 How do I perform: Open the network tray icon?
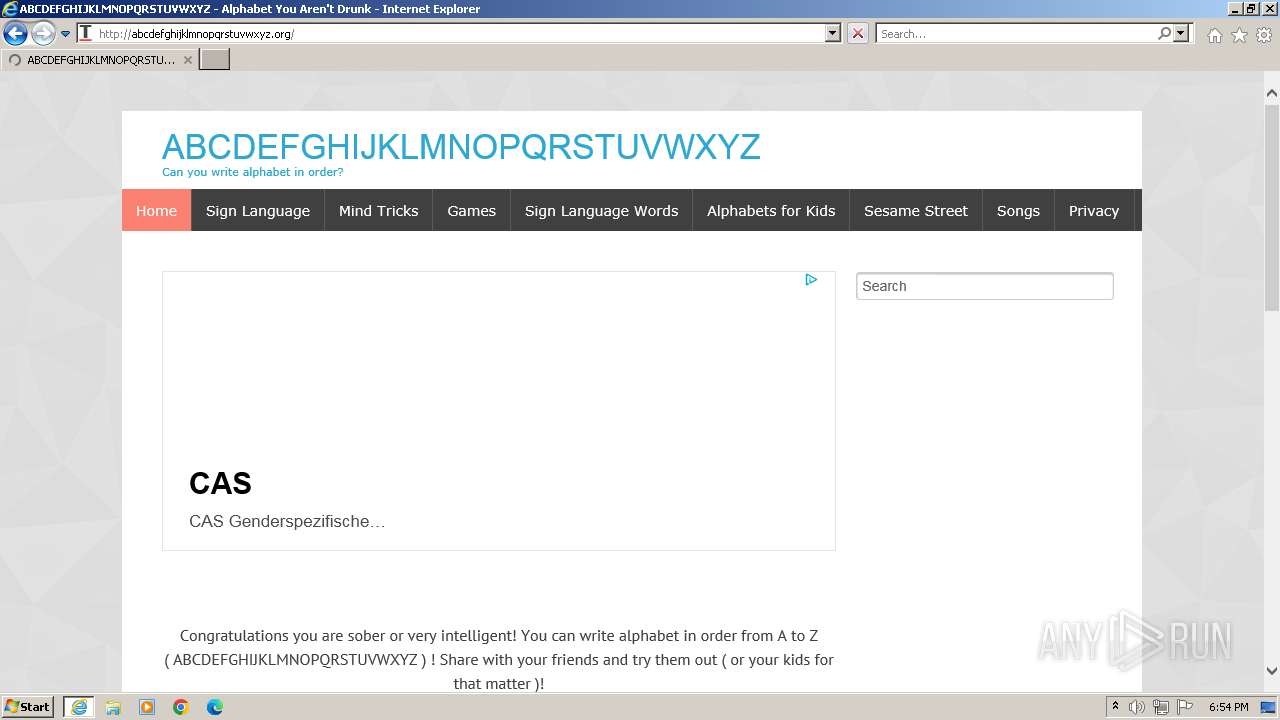[1161, 707]
